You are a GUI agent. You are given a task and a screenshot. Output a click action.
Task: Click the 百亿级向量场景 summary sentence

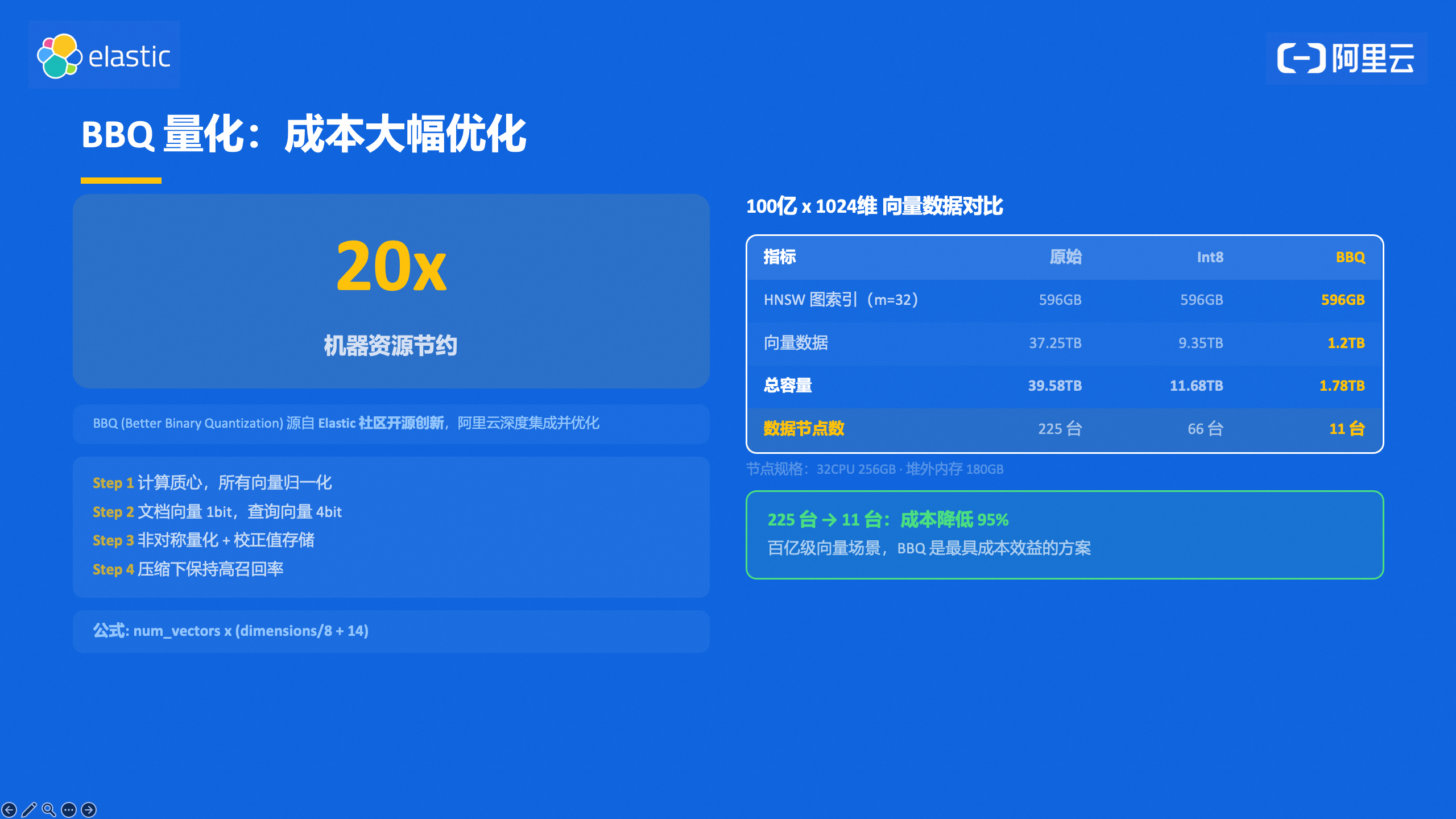click(929, 548)
